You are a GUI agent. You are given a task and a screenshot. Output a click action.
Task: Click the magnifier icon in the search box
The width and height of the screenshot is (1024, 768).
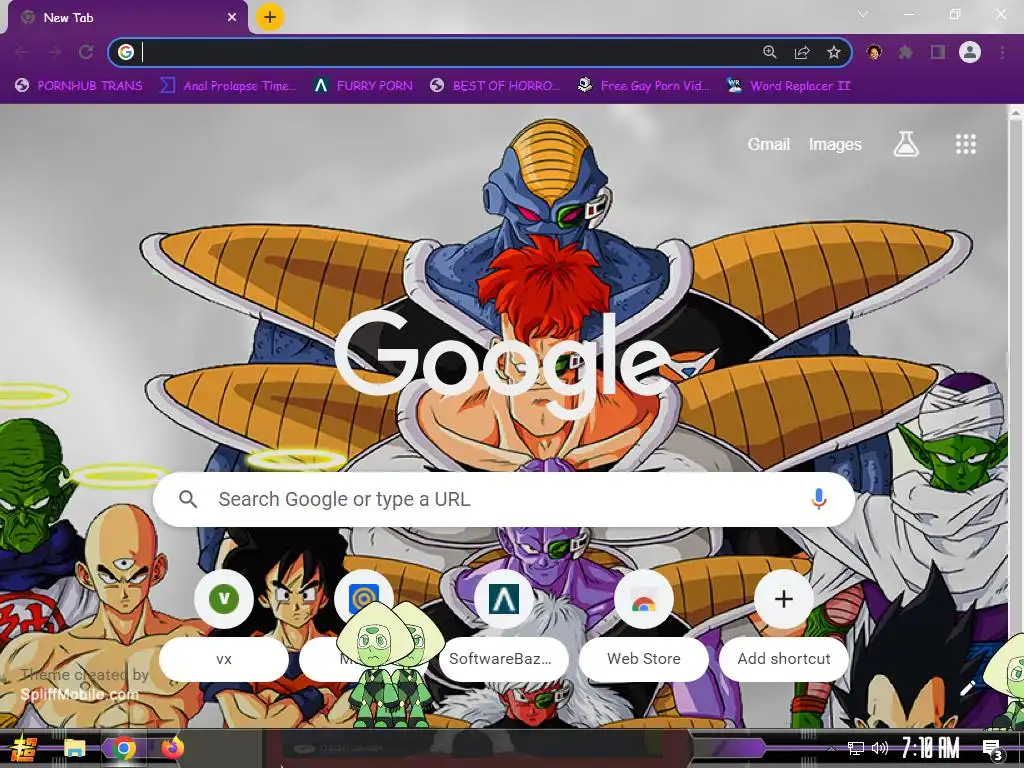click(x=188, y=500)
